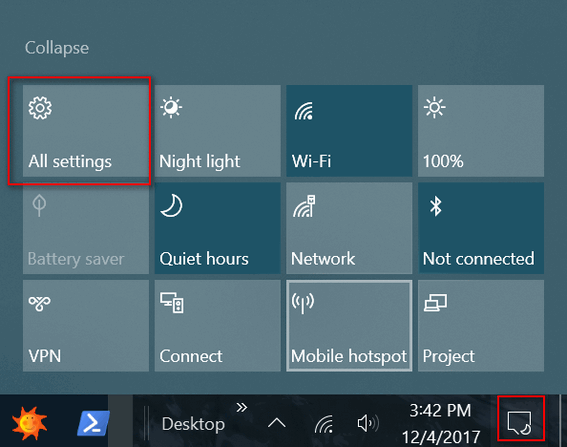Open the taskbar clock and date

441,423
